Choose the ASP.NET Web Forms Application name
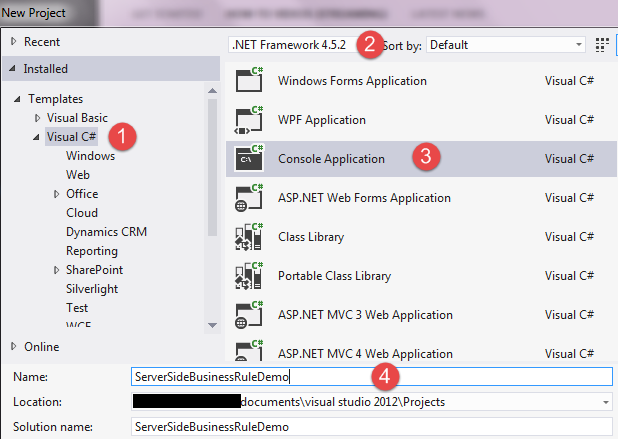The width and height of the screenshot is (618, 439). tap(364, 198)
